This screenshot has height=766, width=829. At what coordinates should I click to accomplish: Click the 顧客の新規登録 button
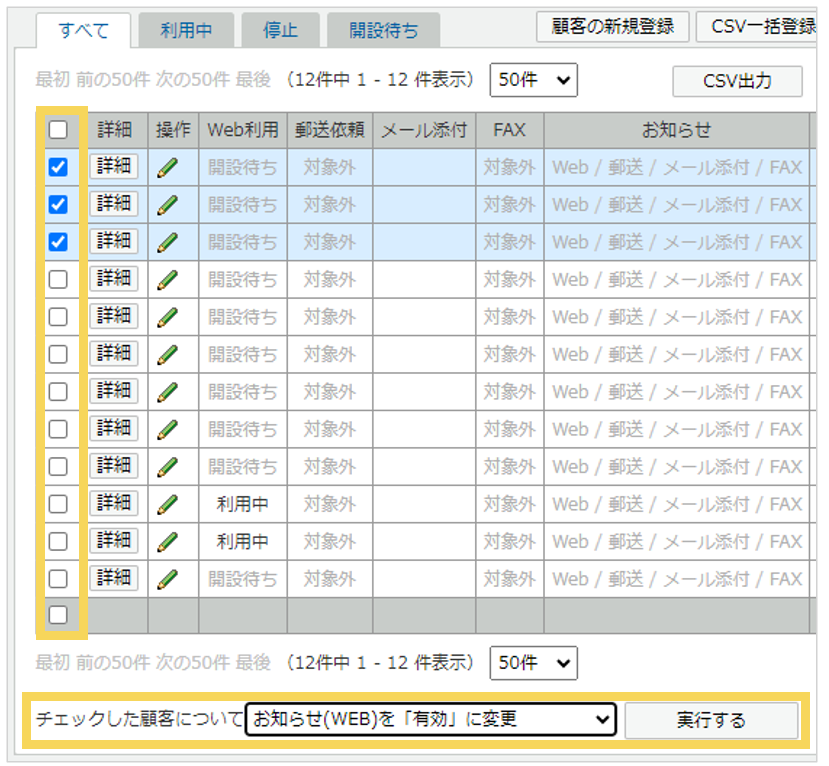pyautogui.click(x=613, y=26)
